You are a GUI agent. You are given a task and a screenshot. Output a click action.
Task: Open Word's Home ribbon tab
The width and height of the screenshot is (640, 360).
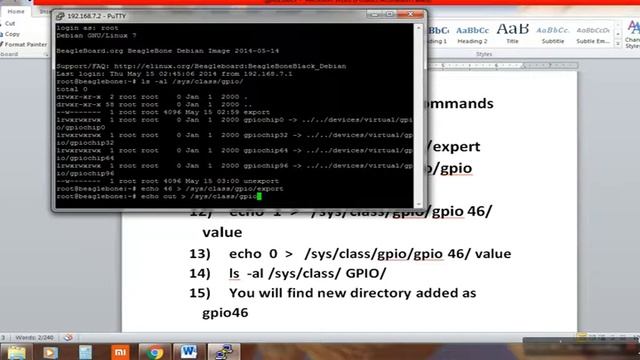tap(16, 11)
